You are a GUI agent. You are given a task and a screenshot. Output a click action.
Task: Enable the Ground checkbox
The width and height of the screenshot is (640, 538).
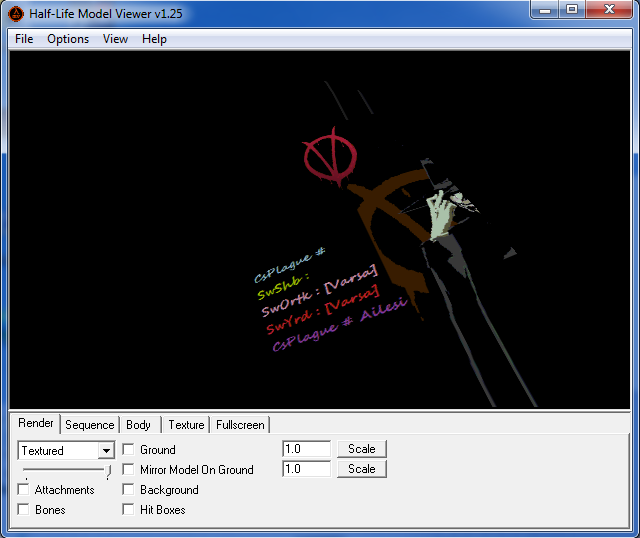(128, 450)
